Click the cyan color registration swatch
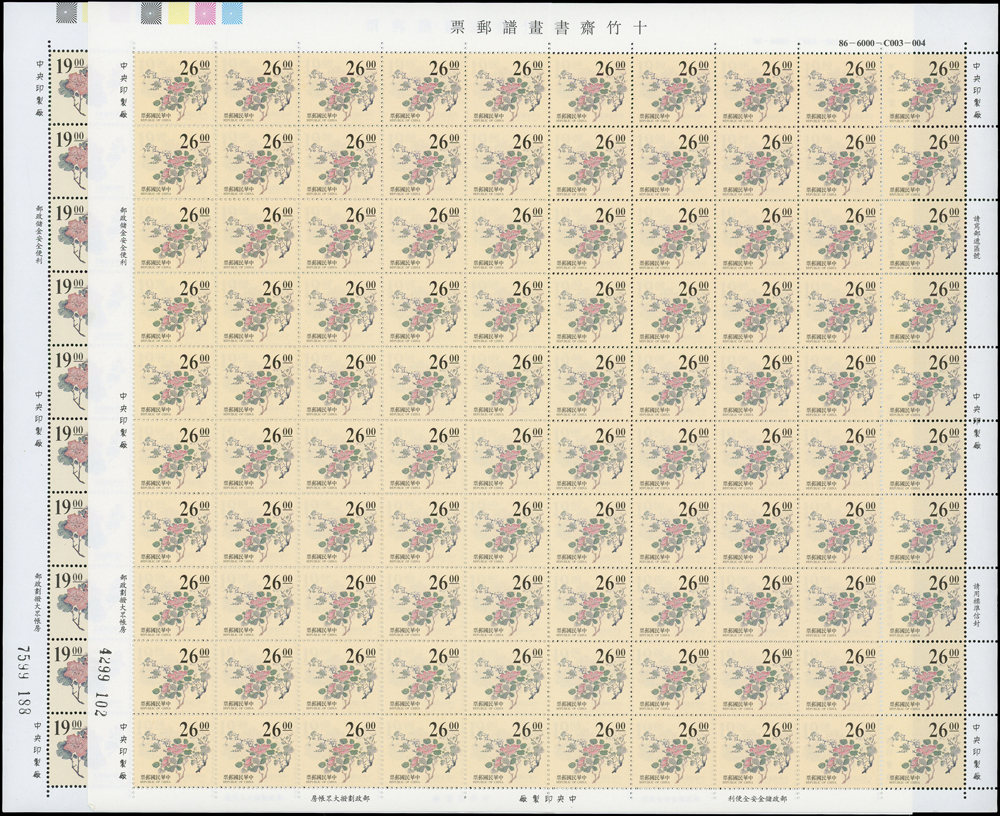The width and height of the screenshot is (1000, 816). click(232, 12)
